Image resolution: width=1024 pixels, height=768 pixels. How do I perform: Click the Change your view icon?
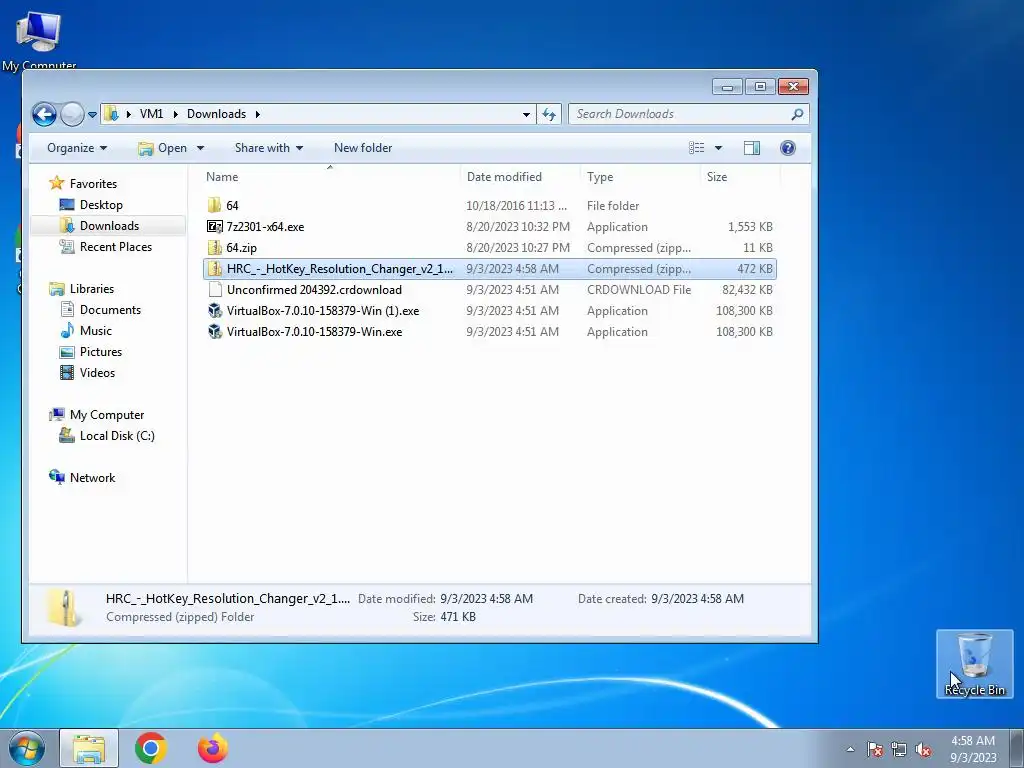click(697, 148)
